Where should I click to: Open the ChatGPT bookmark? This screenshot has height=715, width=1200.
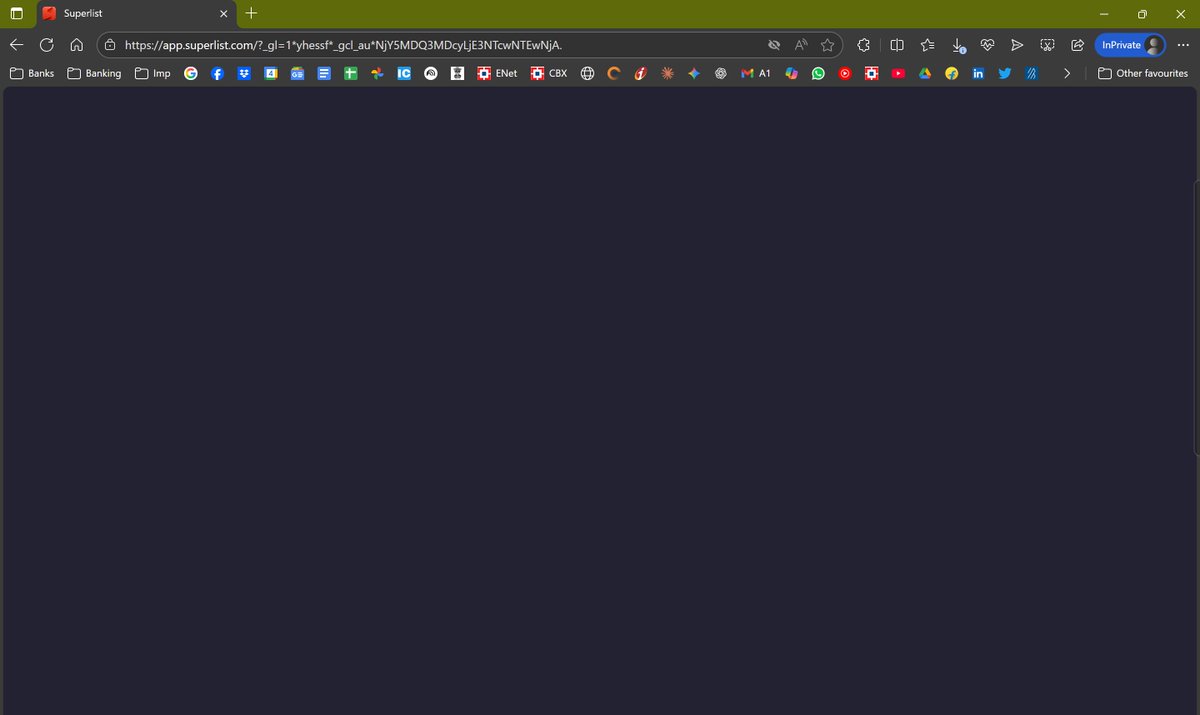click(x=720, y=73)
